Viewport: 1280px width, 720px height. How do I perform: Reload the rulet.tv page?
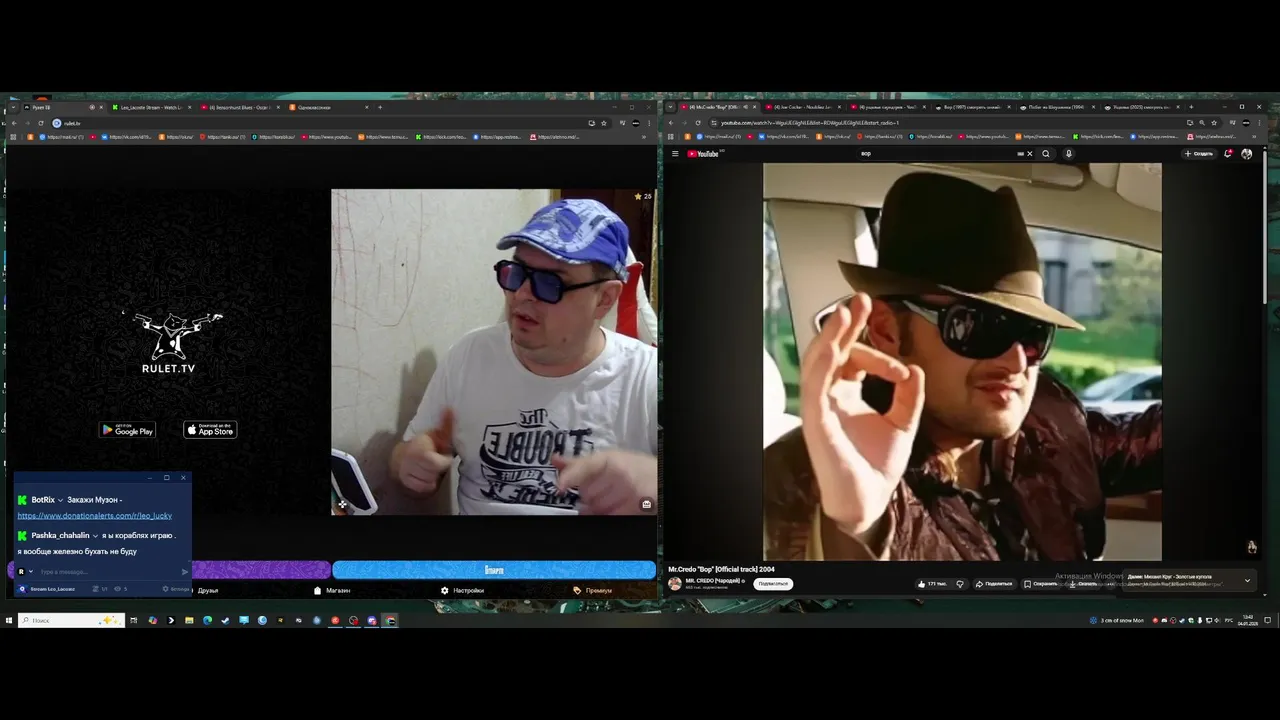41,123
